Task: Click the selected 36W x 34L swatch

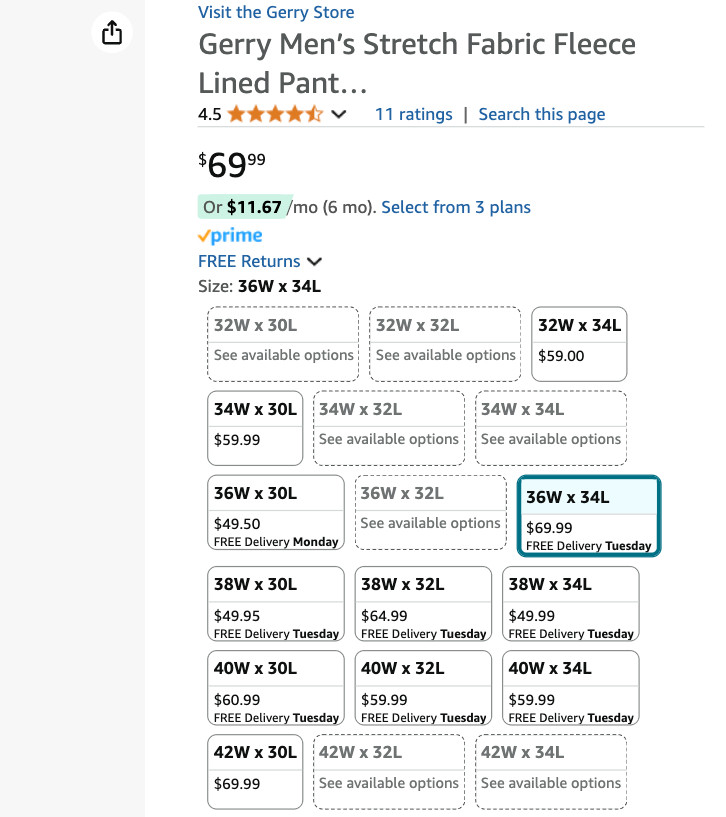Action: tap(589, 515)
